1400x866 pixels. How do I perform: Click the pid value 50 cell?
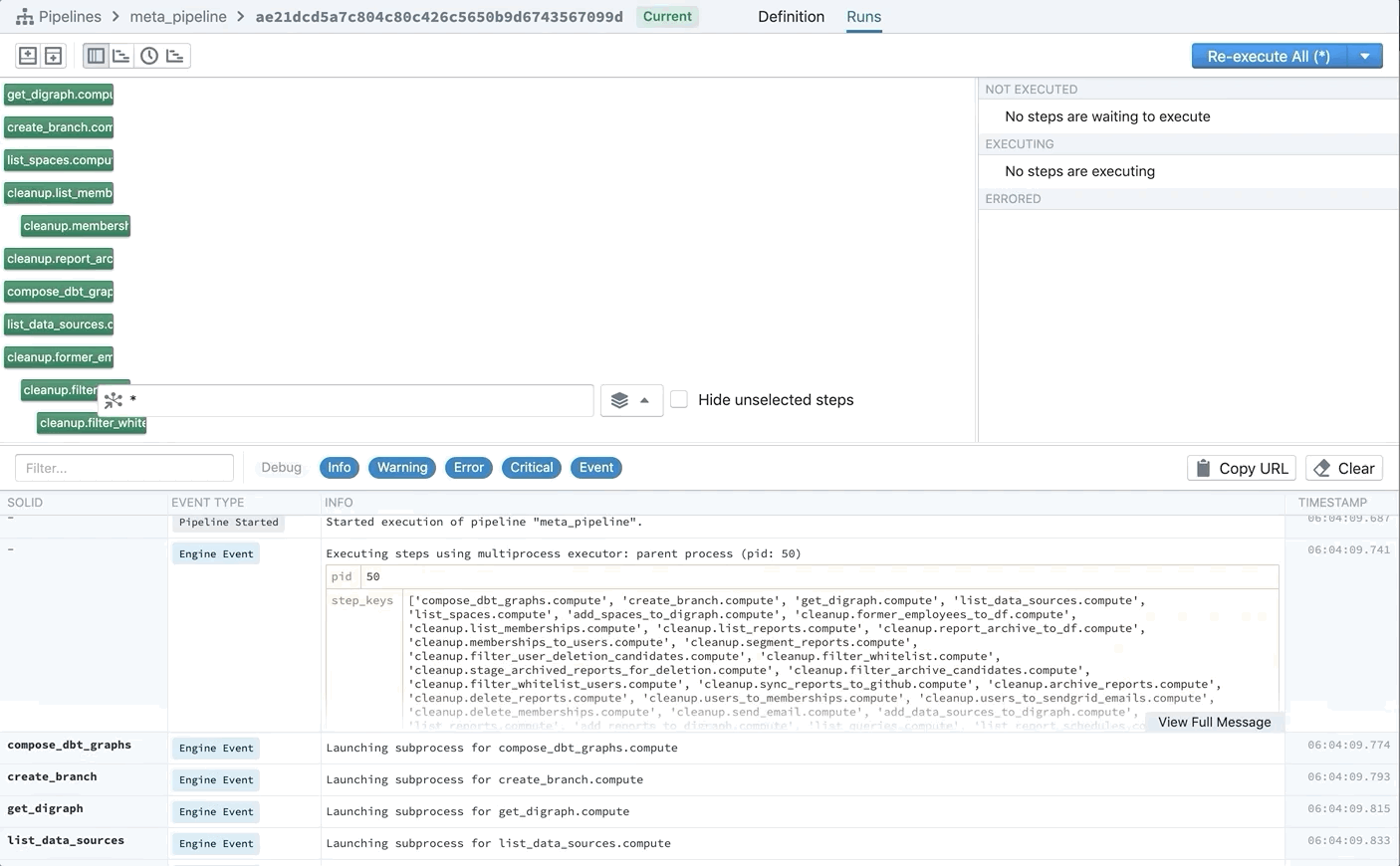(x=818, y=576)
